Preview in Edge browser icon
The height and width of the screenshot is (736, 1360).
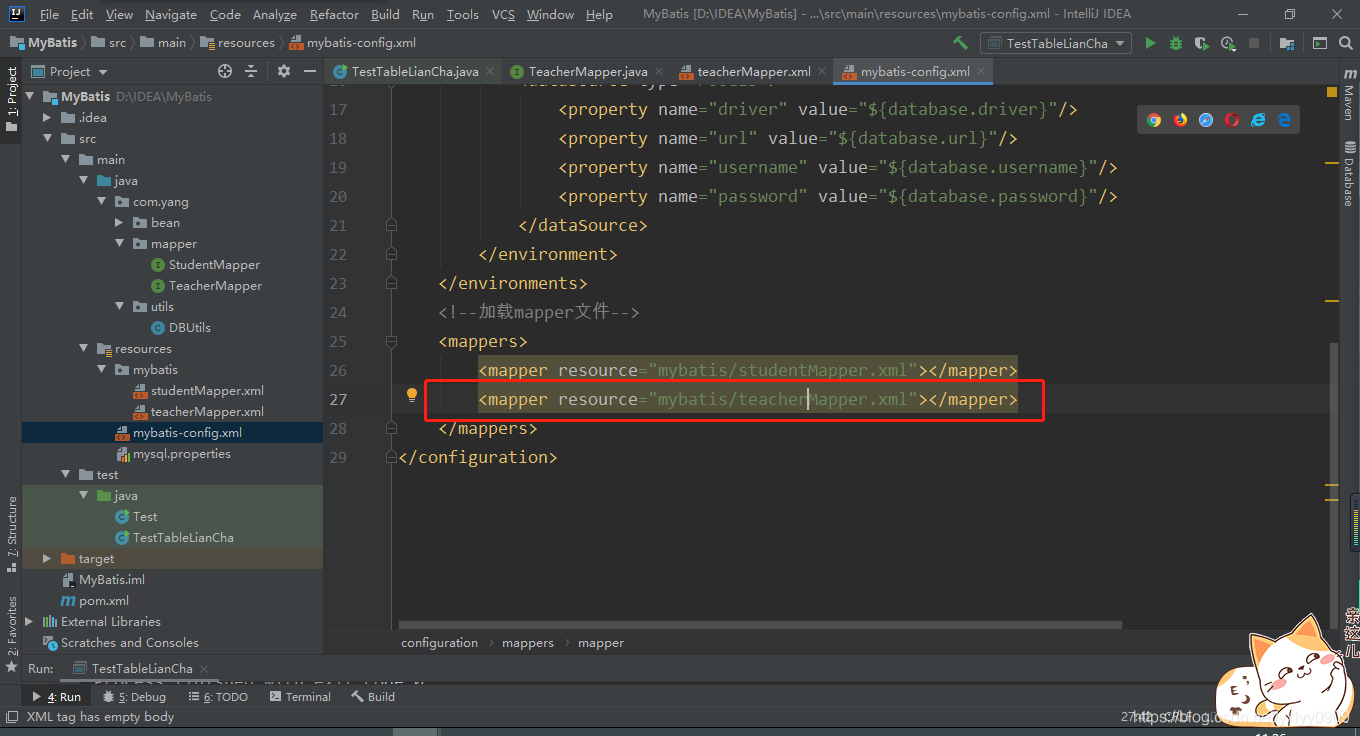pyautogui.click(x=1284, y=120)
